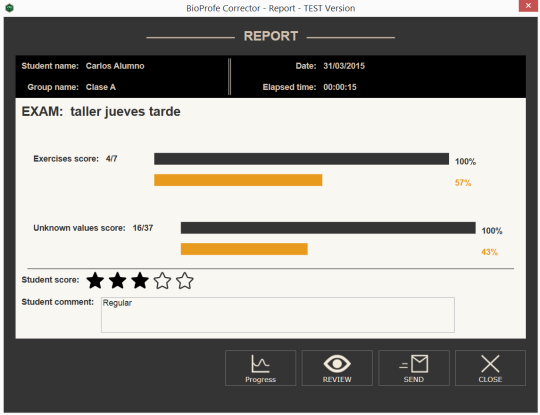The image size is (540, 415).
Task: Close the window with red X
Action: coord(528,6)
